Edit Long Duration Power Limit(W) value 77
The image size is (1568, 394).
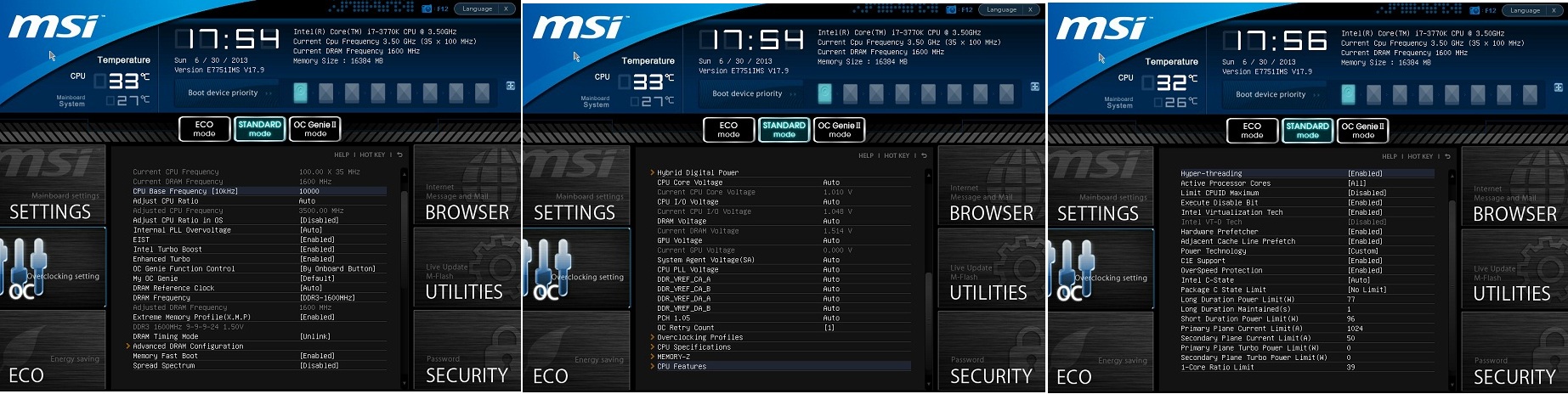[x=1351, y=299]
